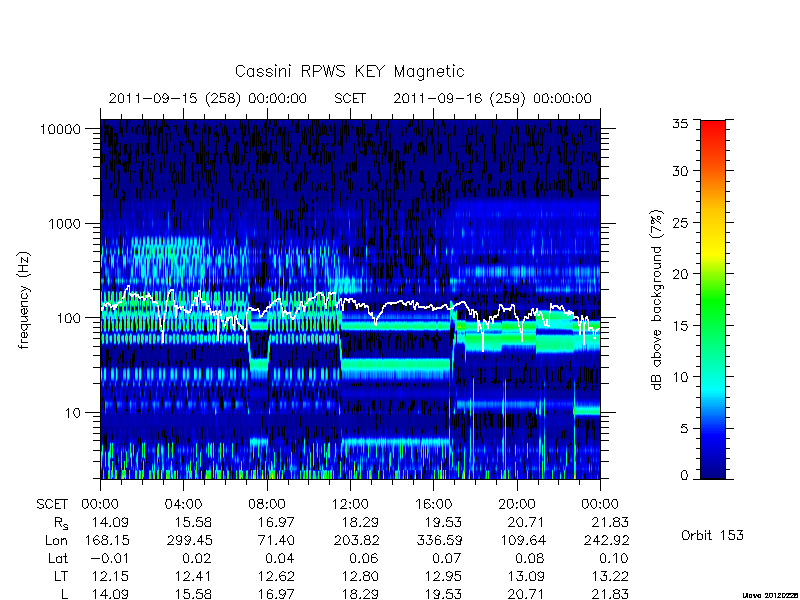The image size is (800, 600).
Task: Click the 08:00 time axis label
Action: [267, 505]
